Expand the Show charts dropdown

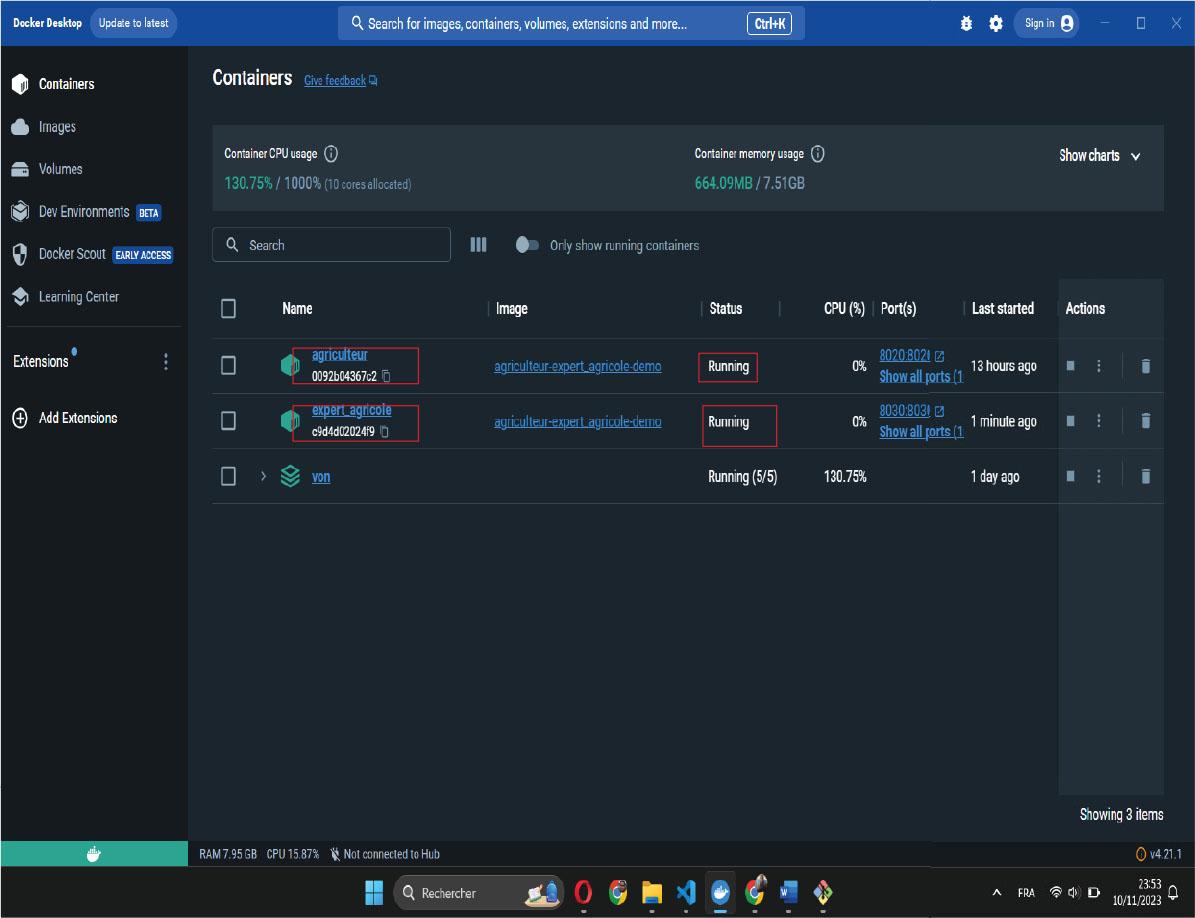pyautogui.click(x=1100, y=155)
